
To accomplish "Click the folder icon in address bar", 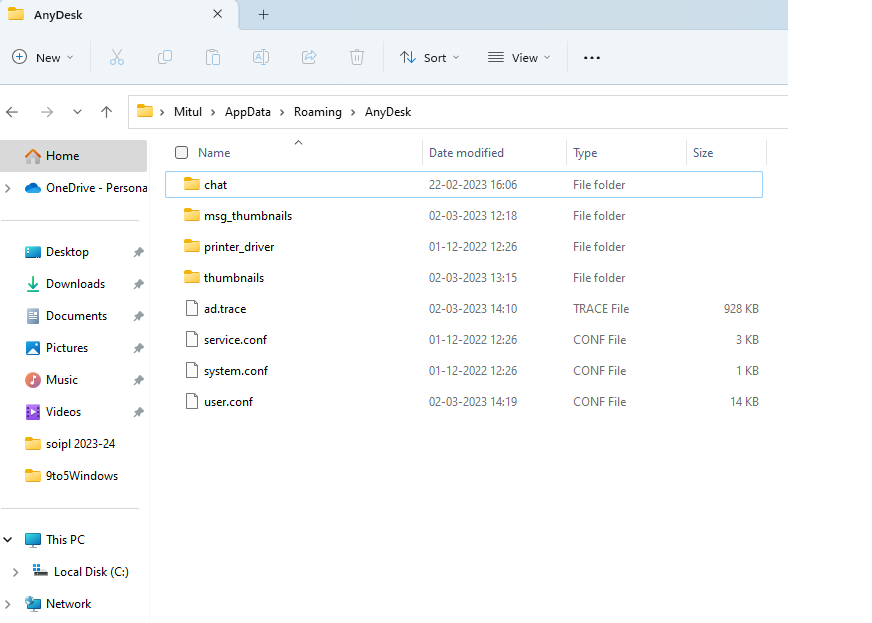I will tap(145, 111).
